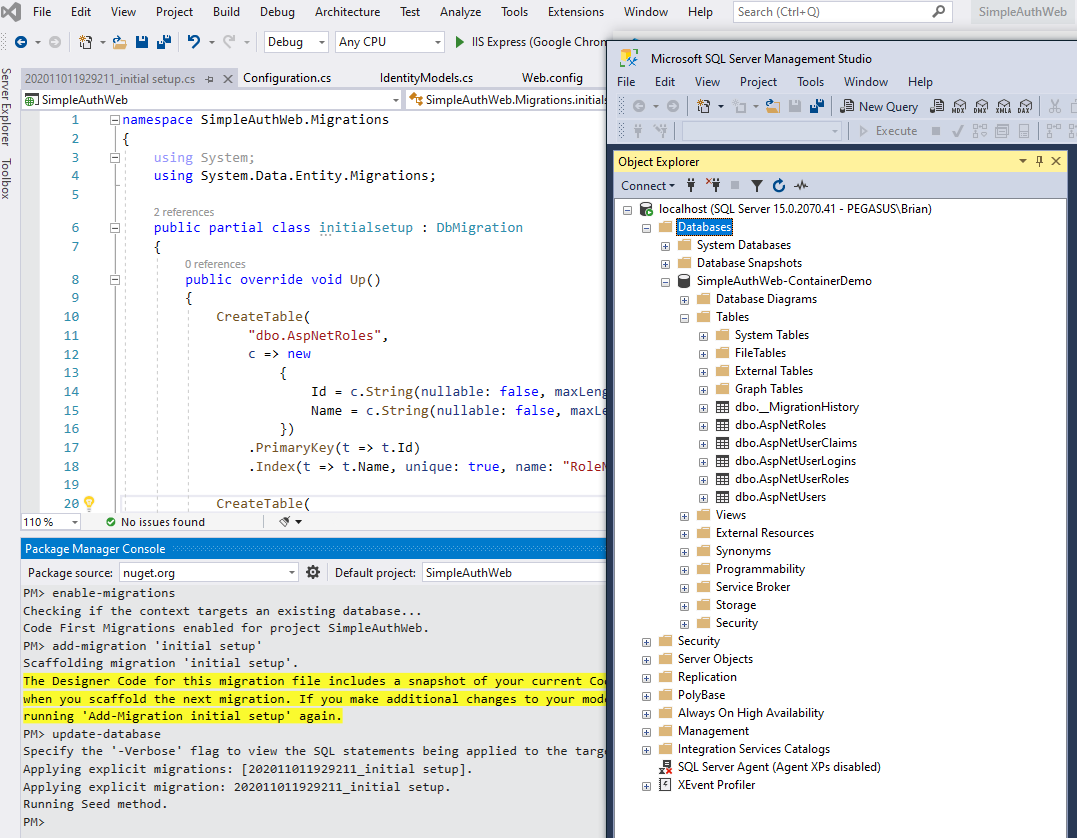Click the lightbulb quick action on line 20
Screen dimensions: 1077x838
(89, 503)
